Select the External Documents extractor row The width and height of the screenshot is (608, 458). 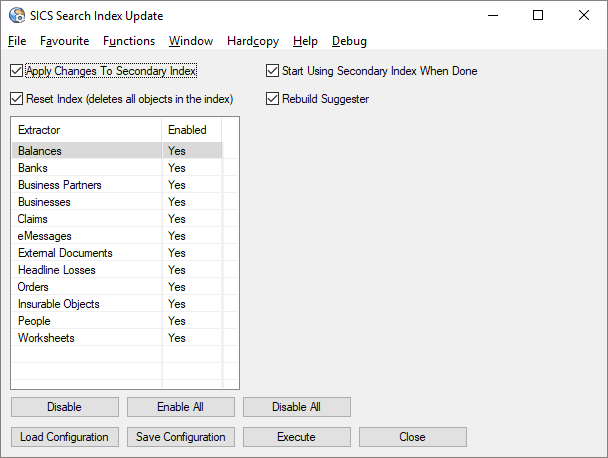(117, 253)
